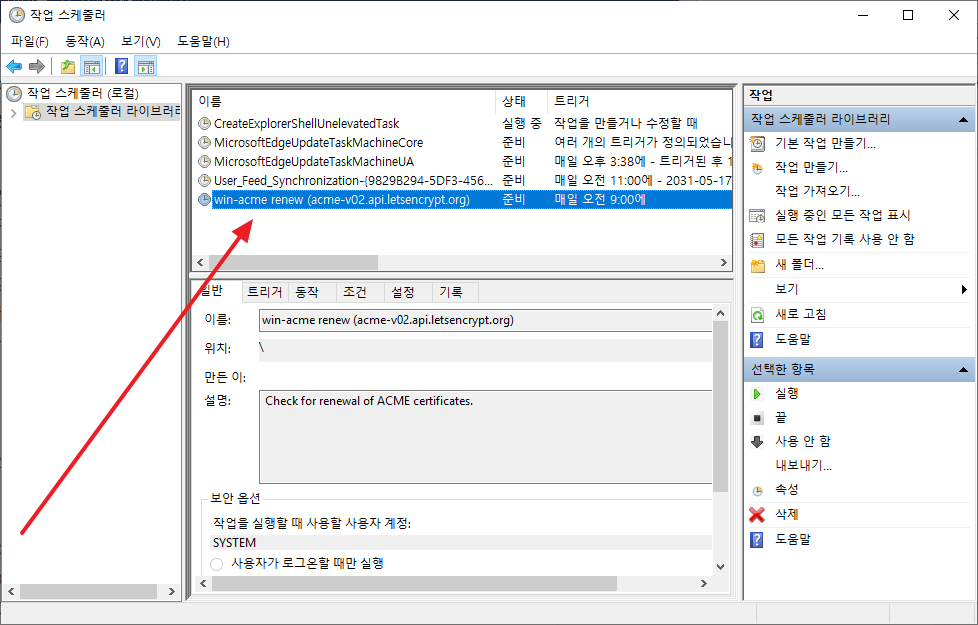Click the red 삭제 X icon
The height and width of the screenshot is (625, 978).
point(757,515)
